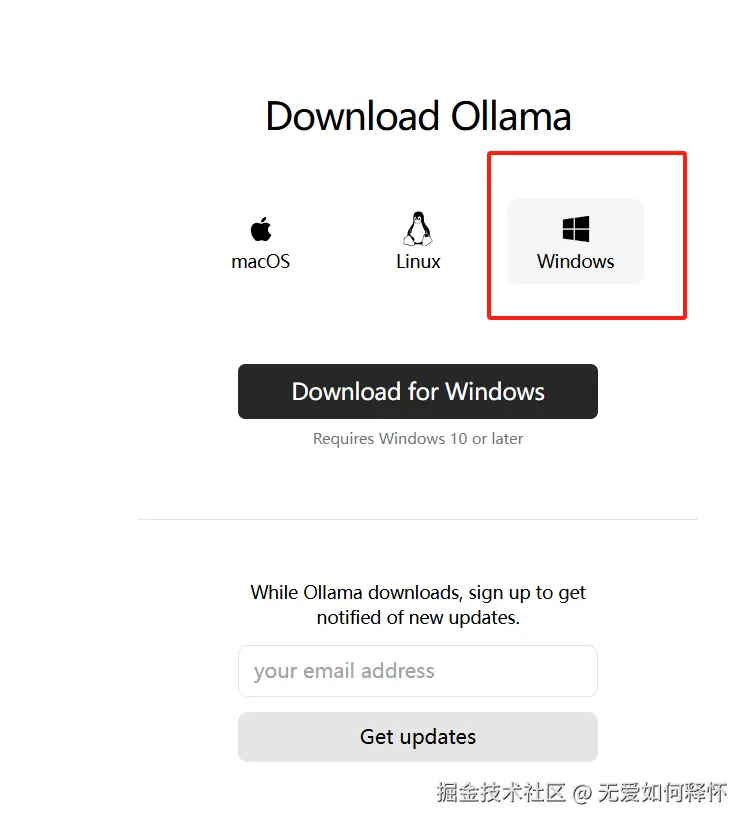Focus the your email address field

(x=418, y=671)
